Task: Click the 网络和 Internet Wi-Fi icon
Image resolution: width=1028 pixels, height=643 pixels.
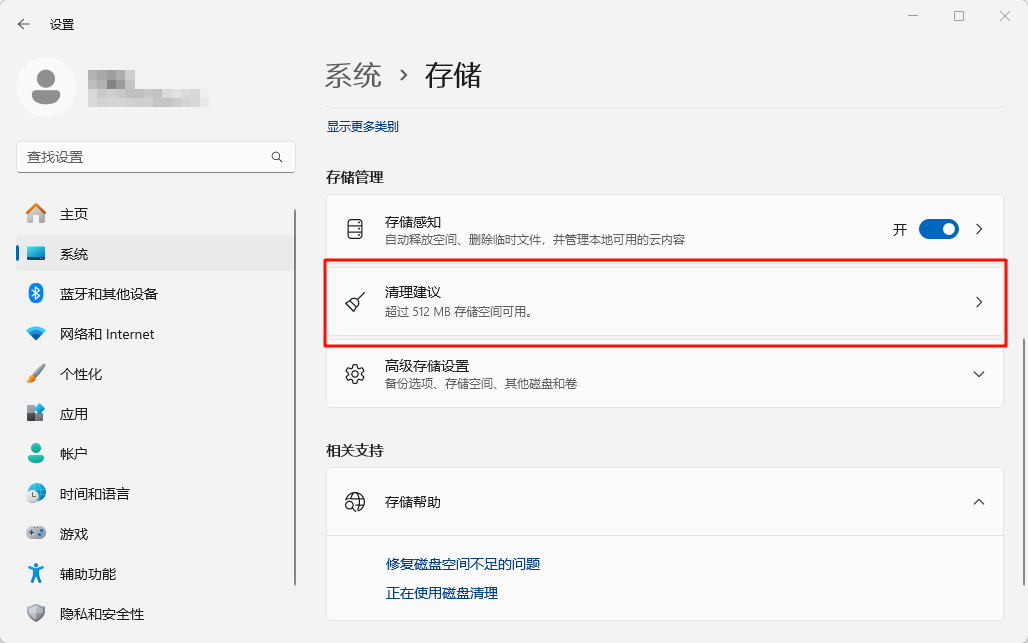Action: (36, 334)
